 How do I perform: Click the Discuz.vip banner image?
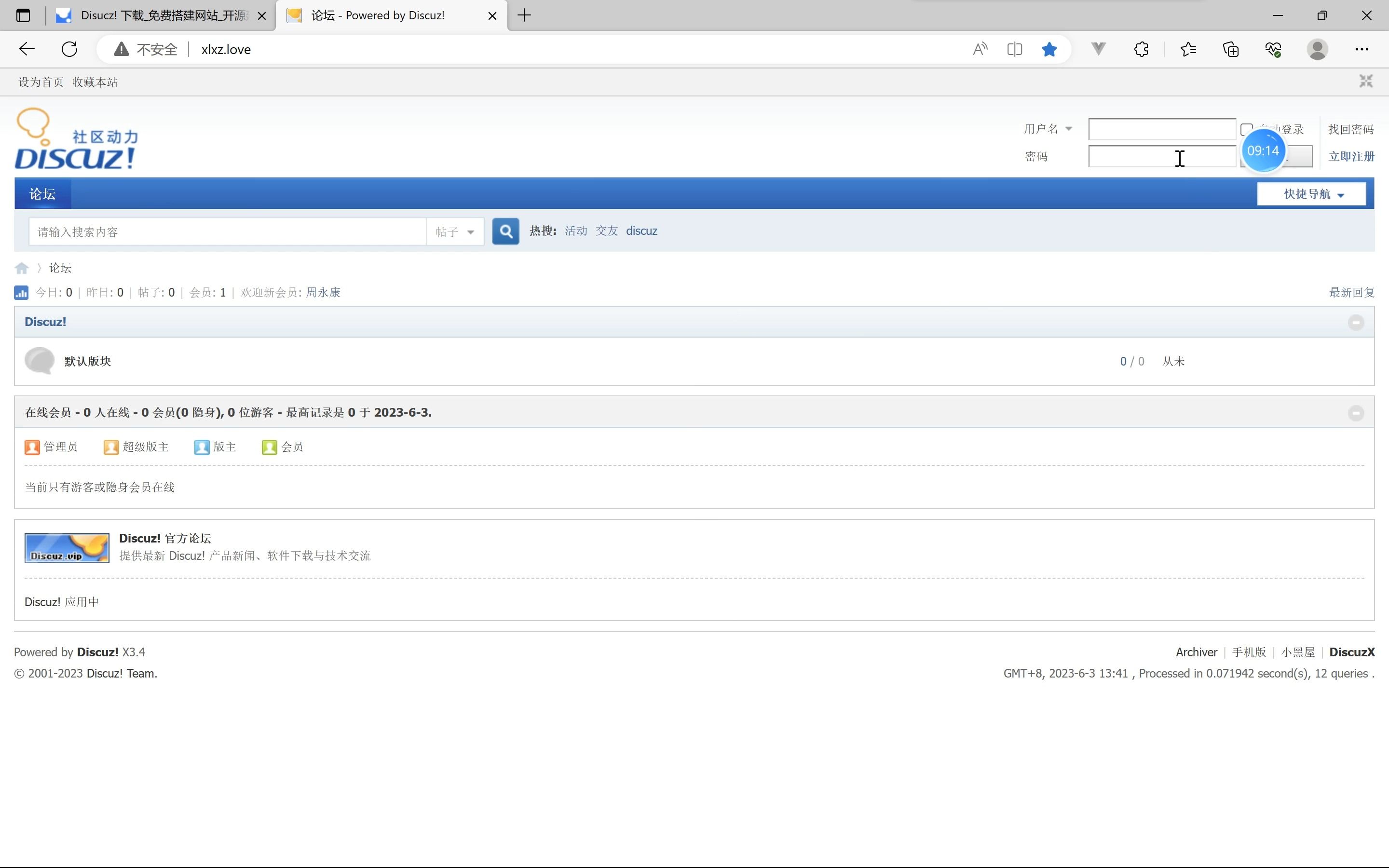click(67, 548)
